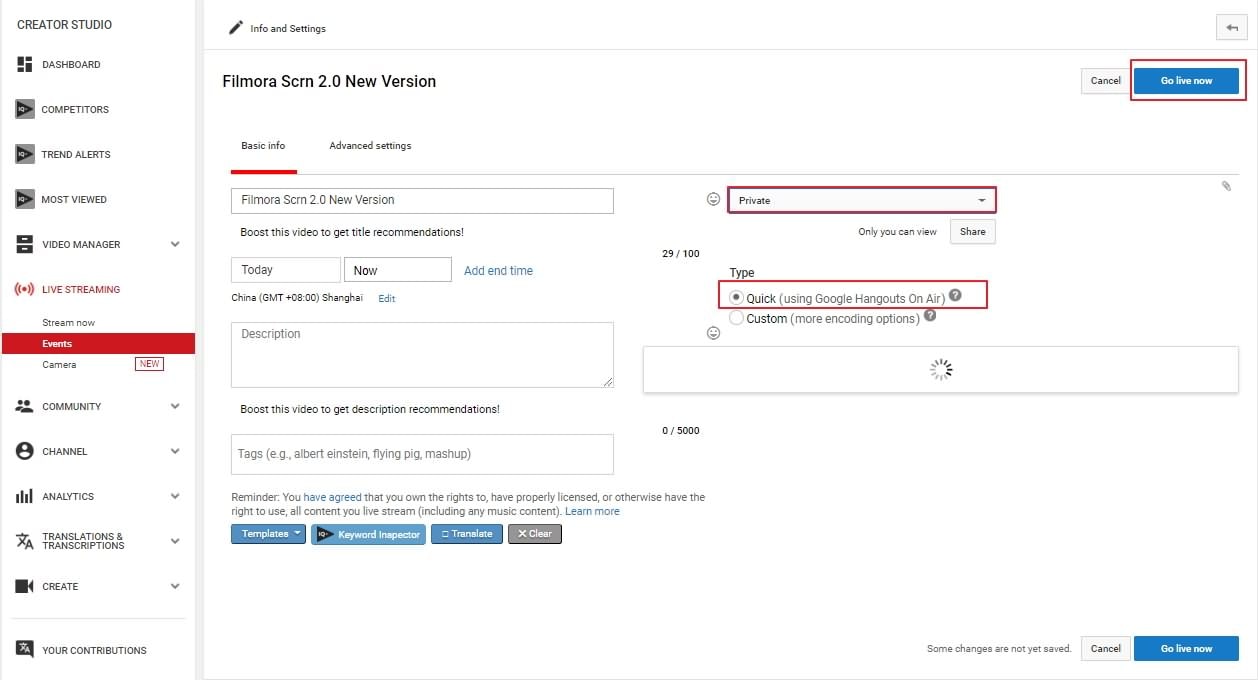Click the Clear button

[535, 534]
